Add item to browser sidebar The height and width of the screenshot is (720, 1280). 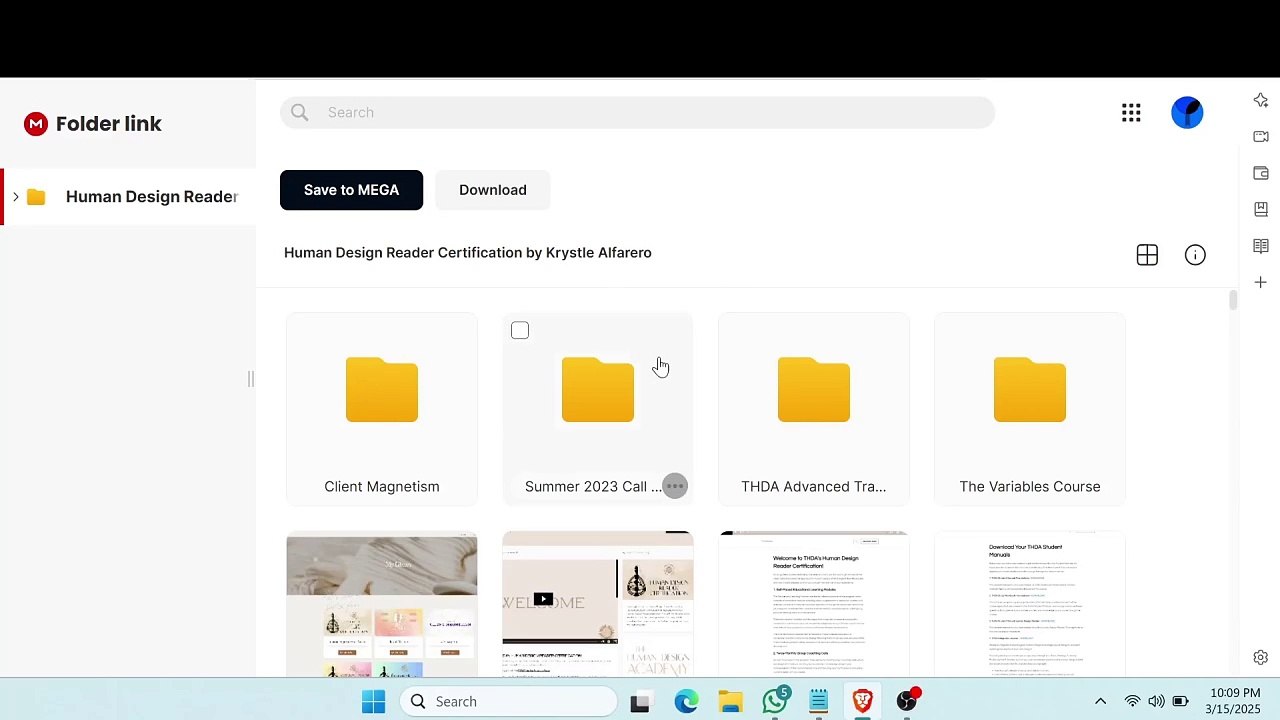[1261, 283]
